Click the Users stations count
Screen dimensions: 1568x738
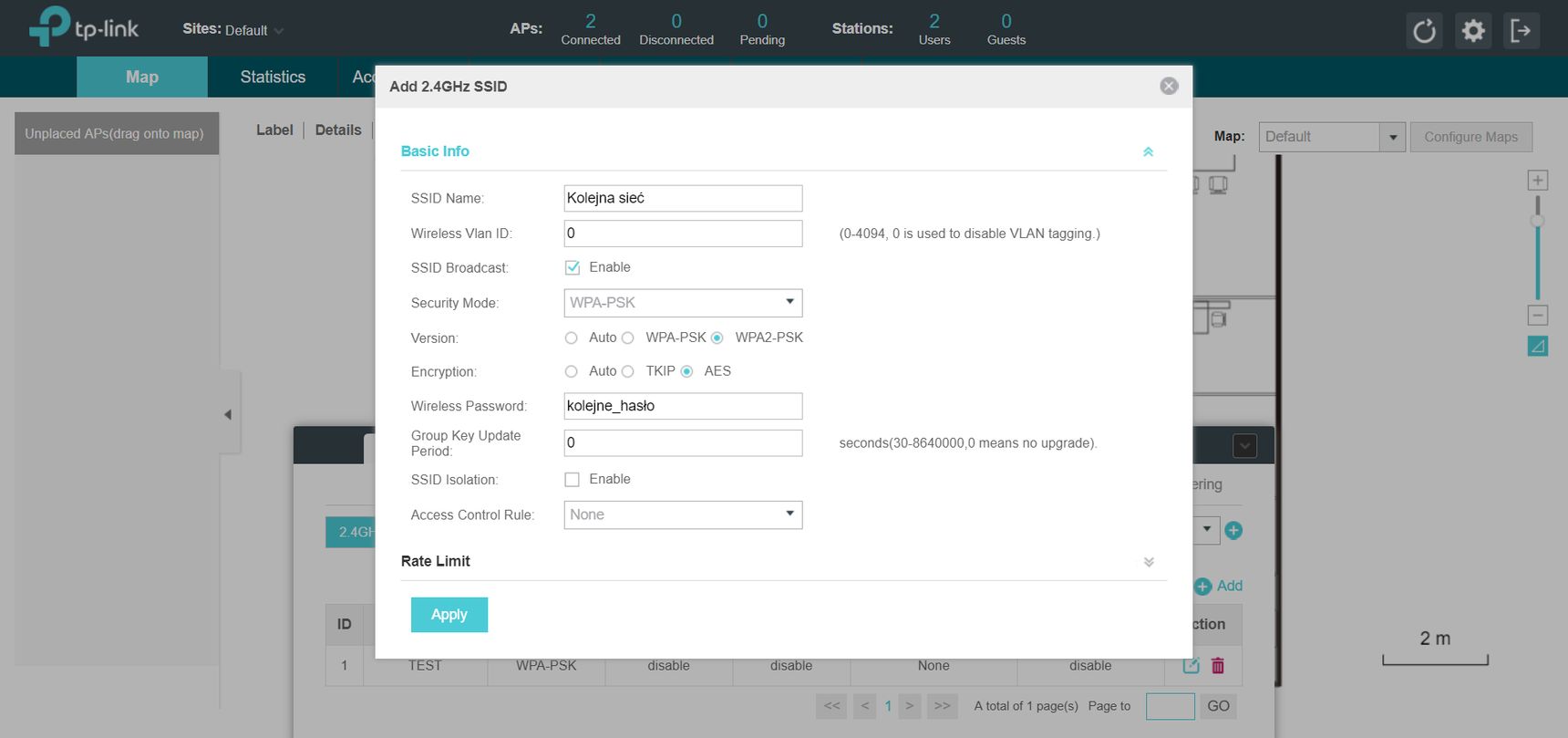[934, 29]
